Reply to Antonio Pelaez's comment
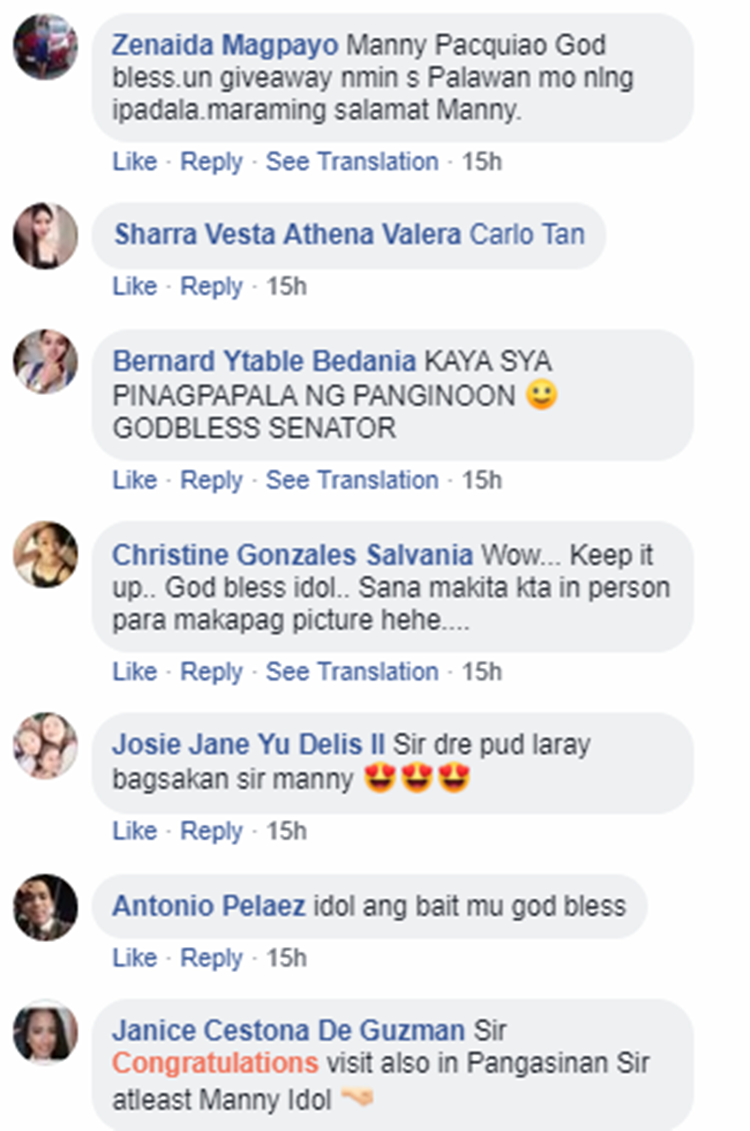 point(211,958)
